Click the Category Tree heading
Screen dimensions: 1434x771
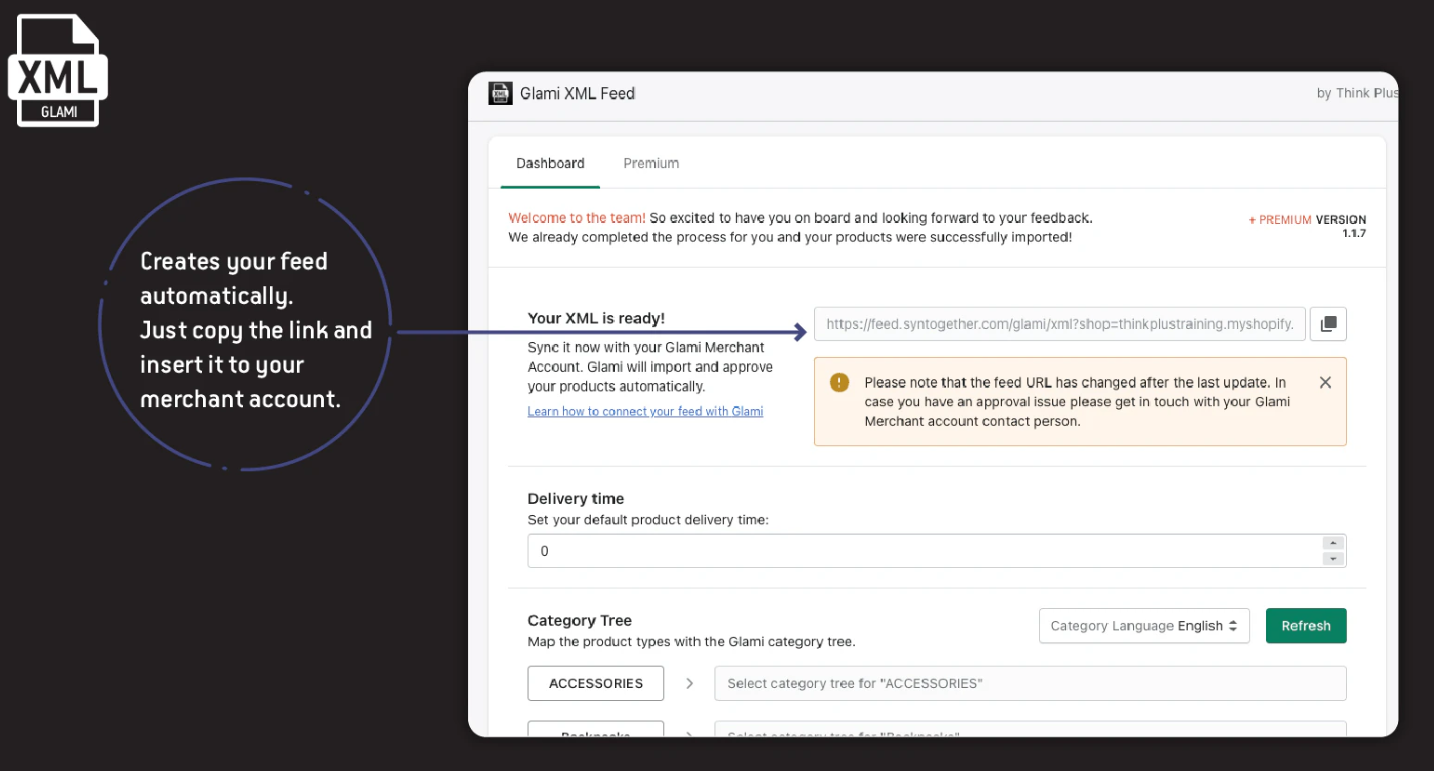click(x=579, y=620)
